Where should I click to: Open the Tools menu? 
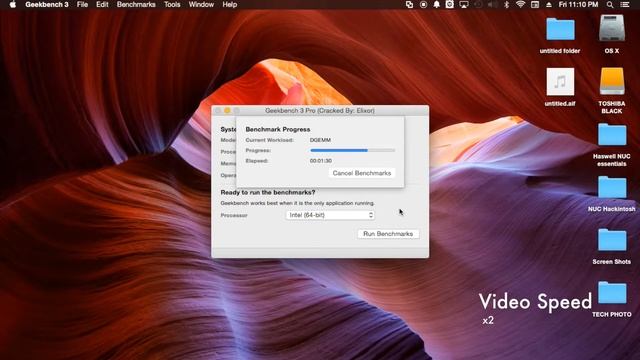[x=172, y=4]
